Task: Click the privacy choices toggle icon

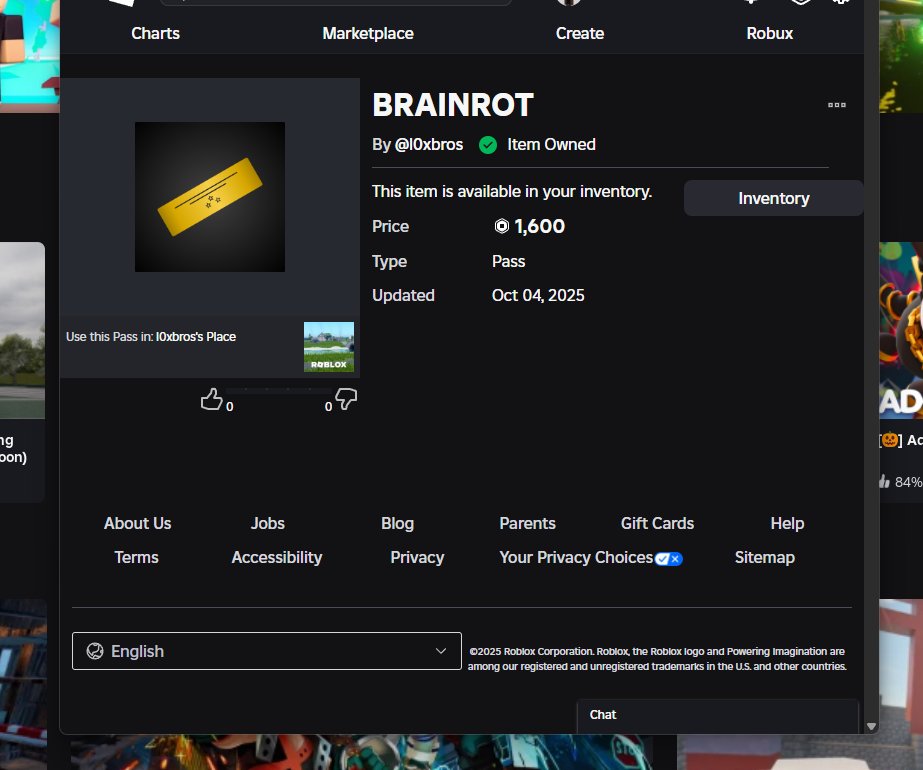Action: click(669, 559)
